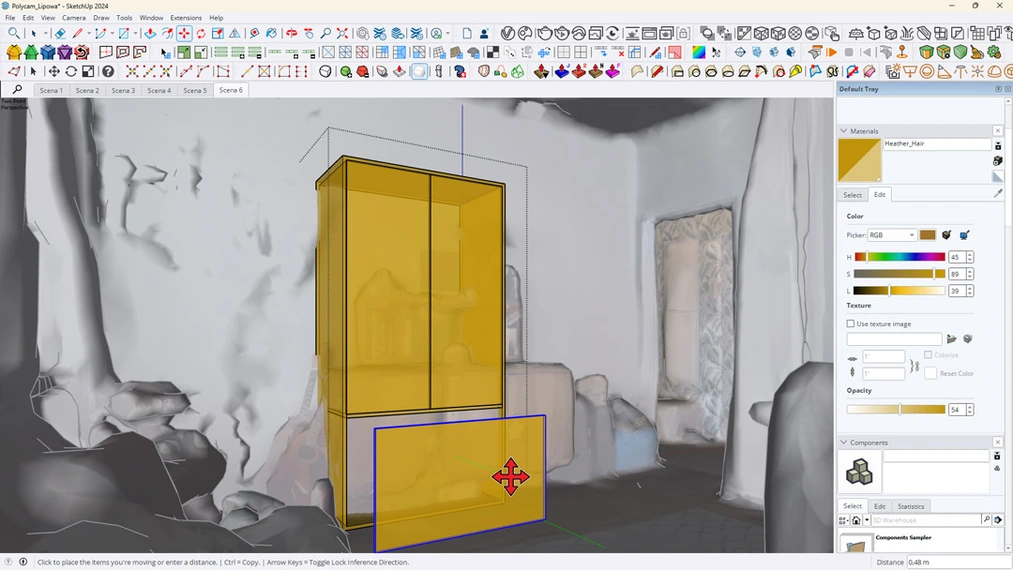The image size is (1013, 570).
Task: Click the brown color swatch next to Picker
Action: click(x=927, y=235)
